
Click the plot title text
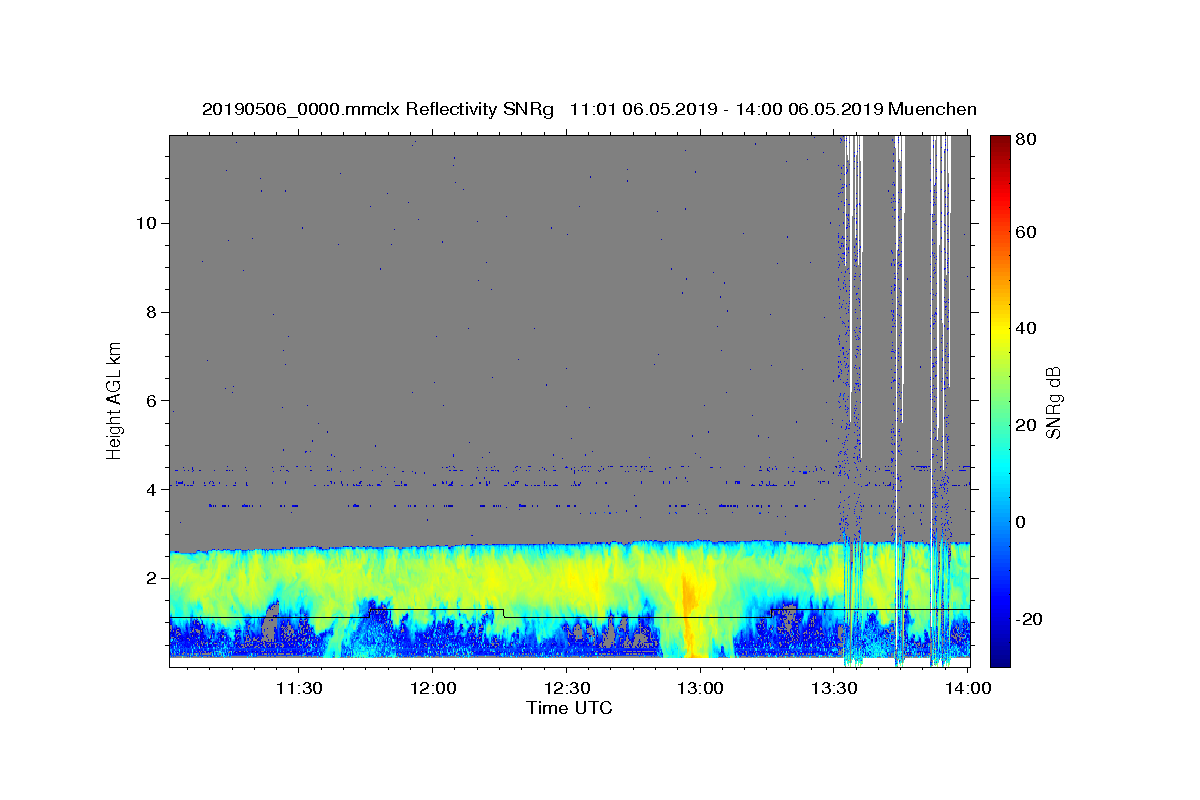click(589, 109)
